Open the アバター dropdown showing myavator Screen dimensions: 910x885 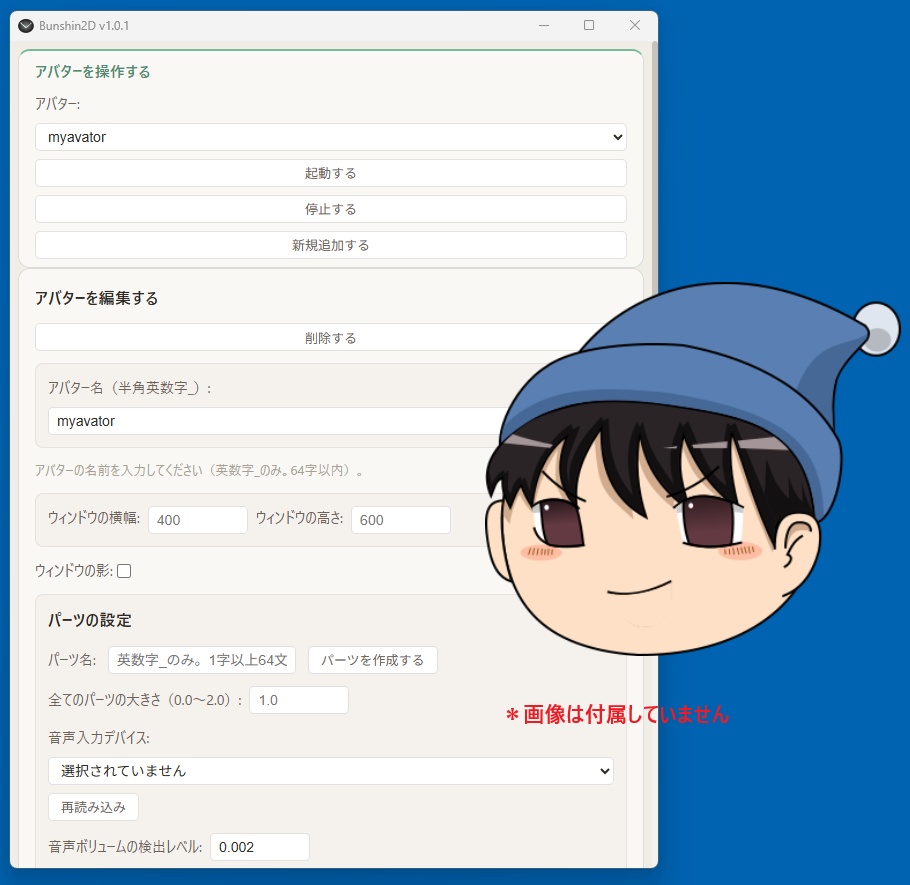[x=331, y=137]
